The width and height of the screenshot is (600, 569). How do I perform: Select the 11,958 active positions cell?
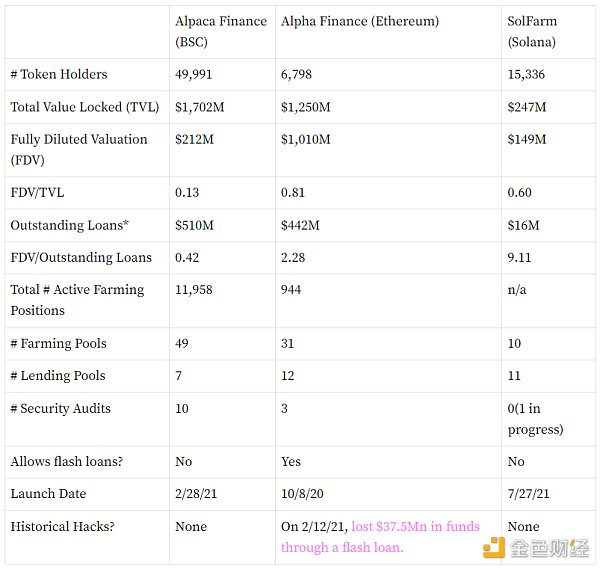click(193, 290)
